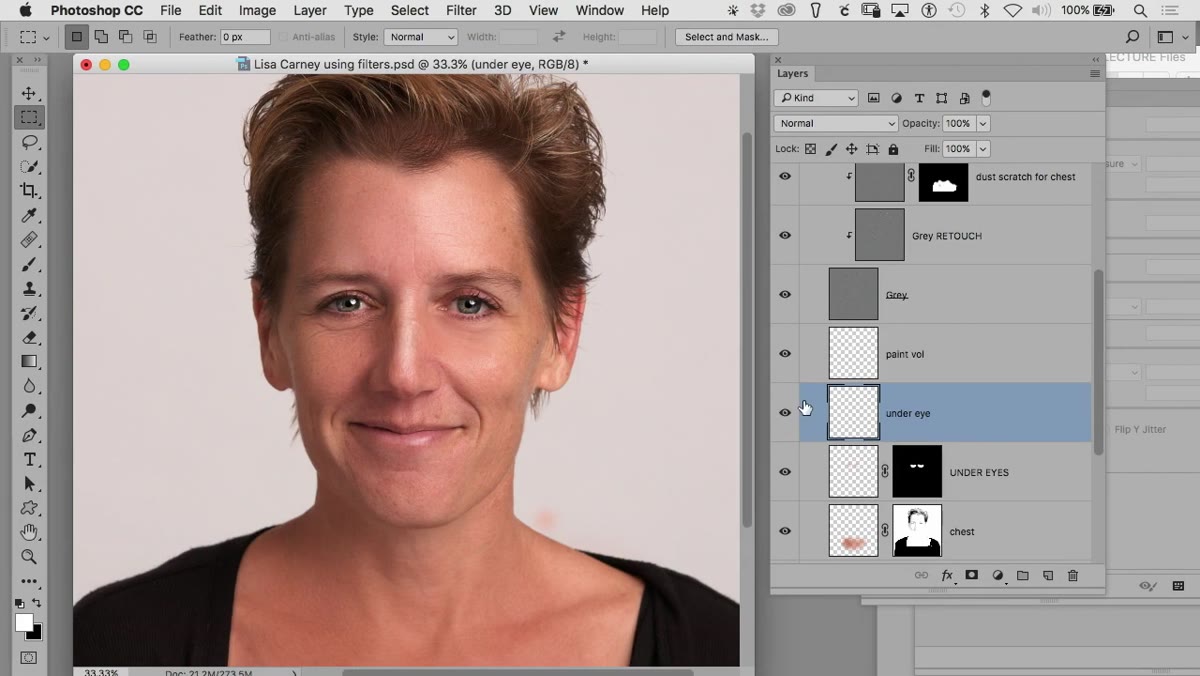Switch to the Layers tab
Screen dimensions: 1200x676
793,74
